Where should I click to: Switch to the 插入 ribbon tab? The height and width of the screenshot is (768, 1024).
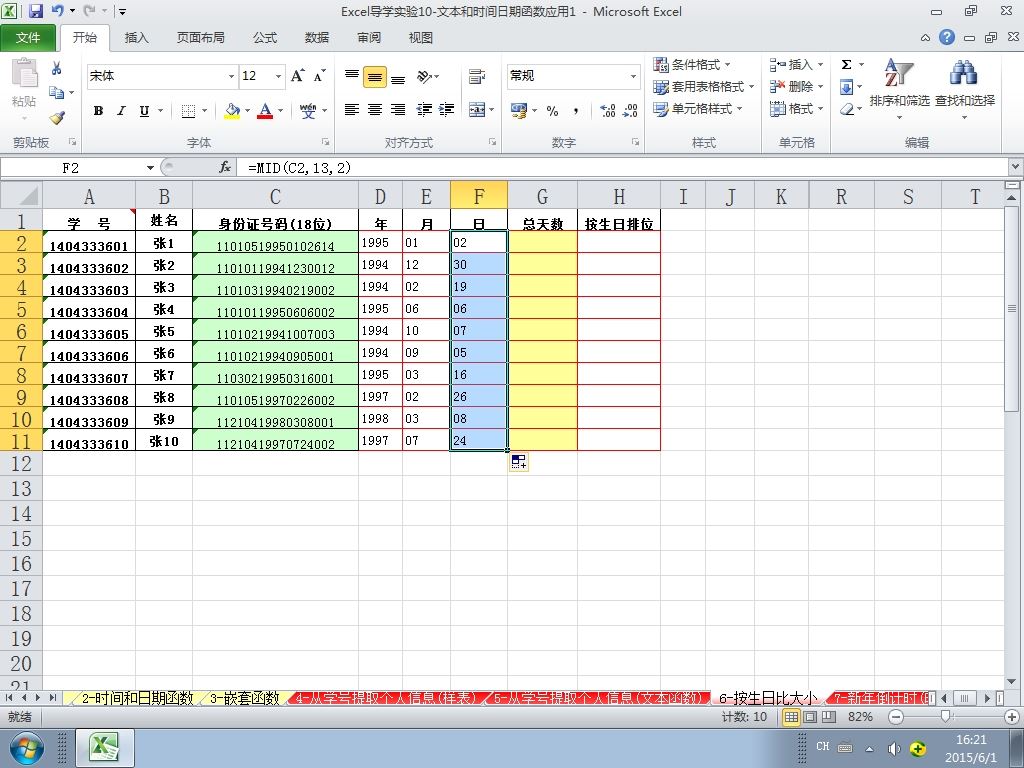(136, 38)
